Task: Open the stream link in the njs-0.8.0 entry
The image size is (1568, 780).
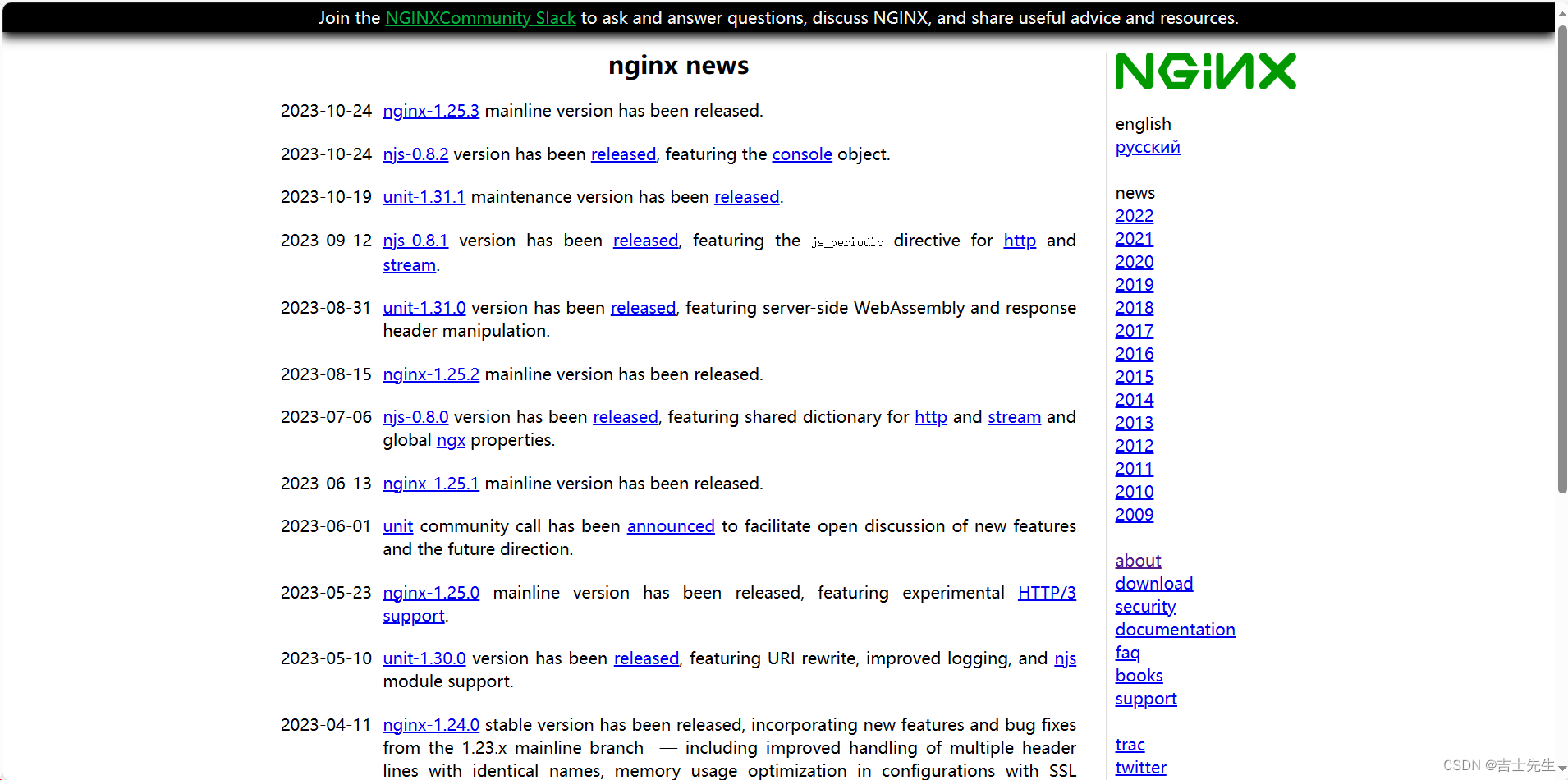Action: [1015, 417]
